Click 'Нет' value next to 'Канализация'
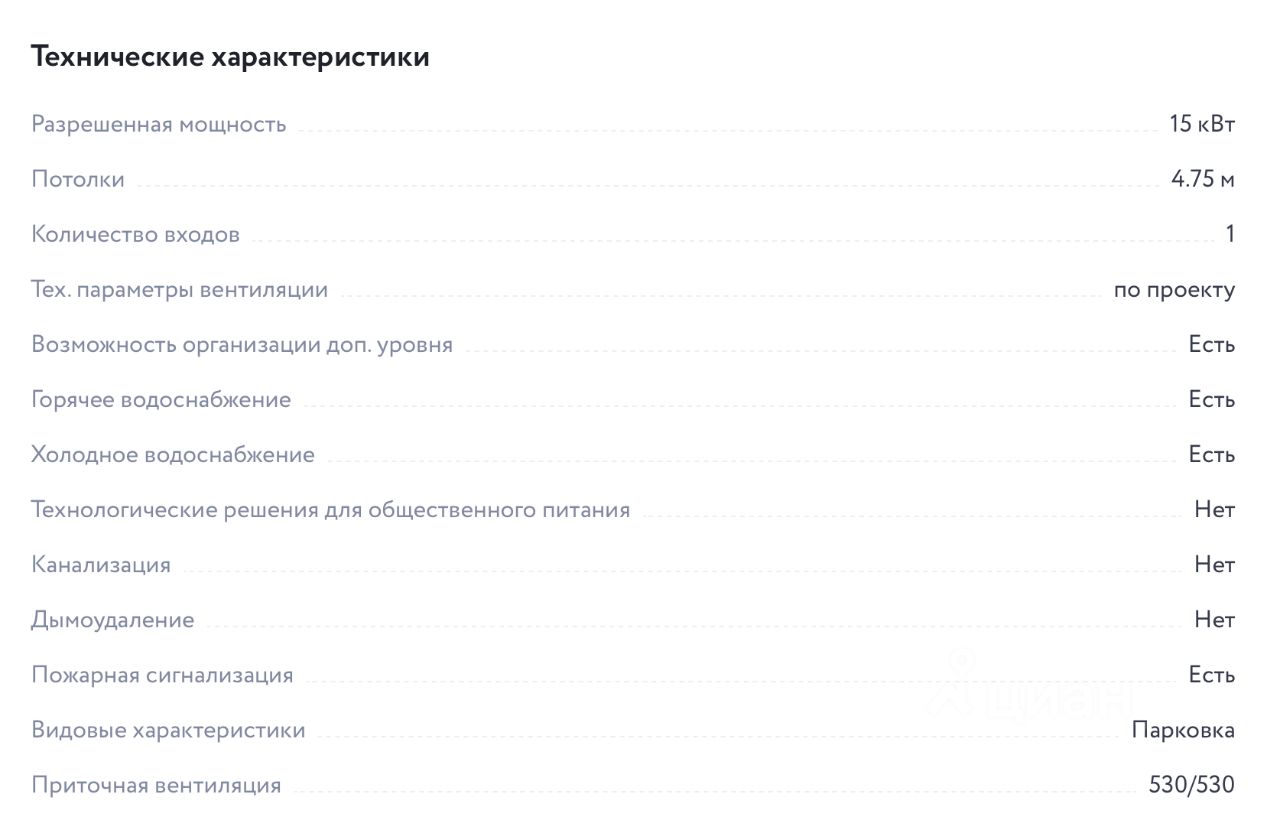Screen dimensions: 1280x817 pyautogui.click(x=1215, y=565)
